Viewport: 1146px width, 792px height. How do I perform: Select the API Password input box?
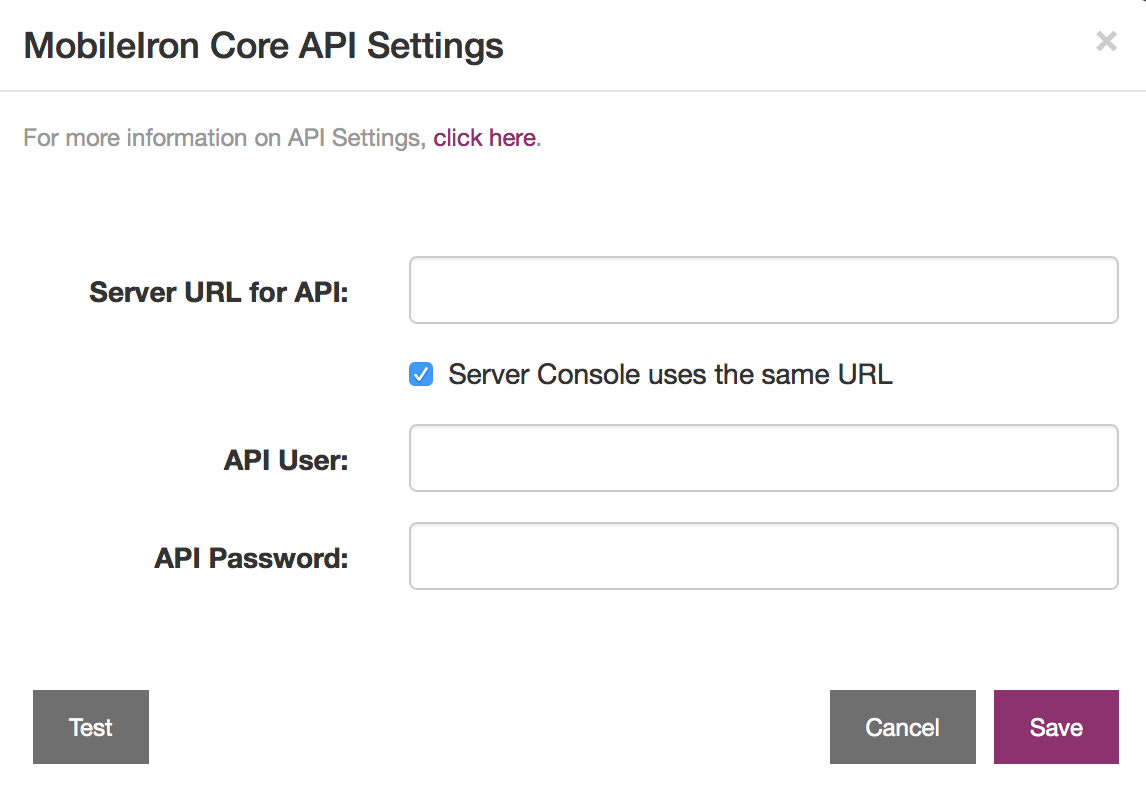(x=764, y=556)
